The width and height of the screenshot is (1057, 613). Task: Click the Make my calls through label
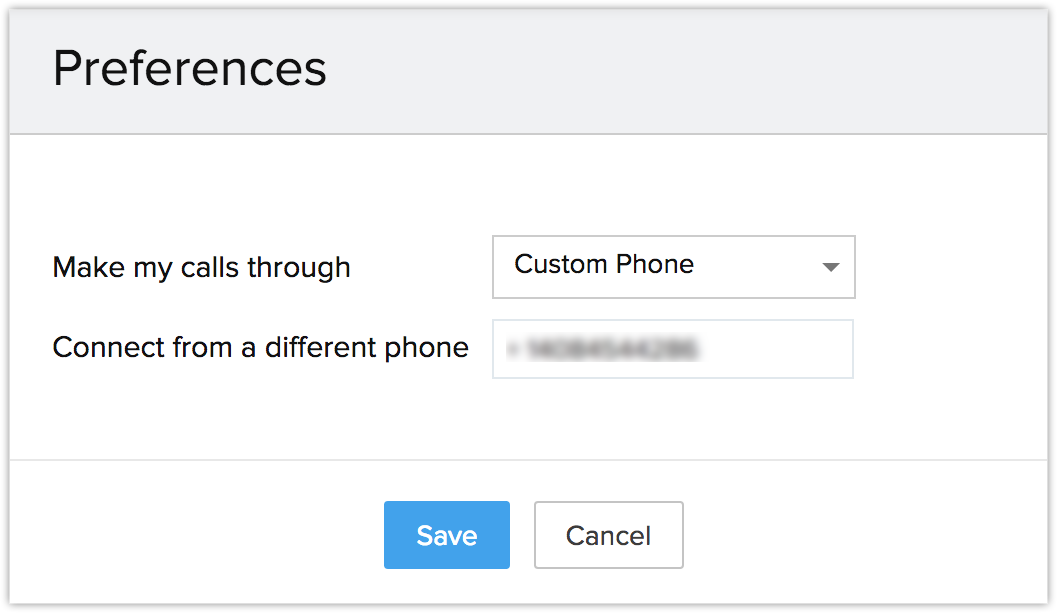201,268
